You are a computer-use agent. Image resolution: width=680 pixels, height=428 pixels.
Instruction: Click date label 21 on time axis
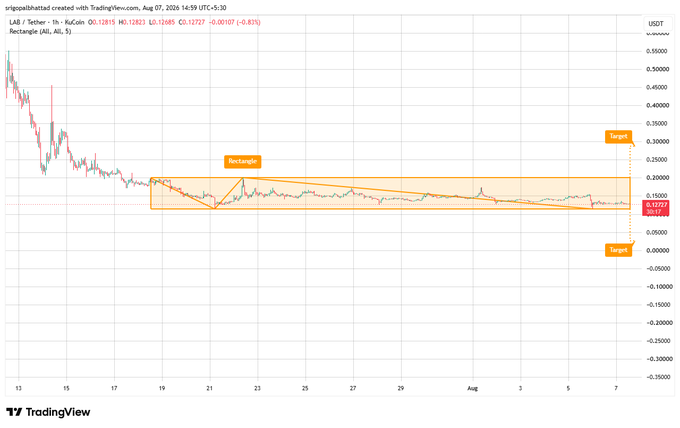click(209, 388)
